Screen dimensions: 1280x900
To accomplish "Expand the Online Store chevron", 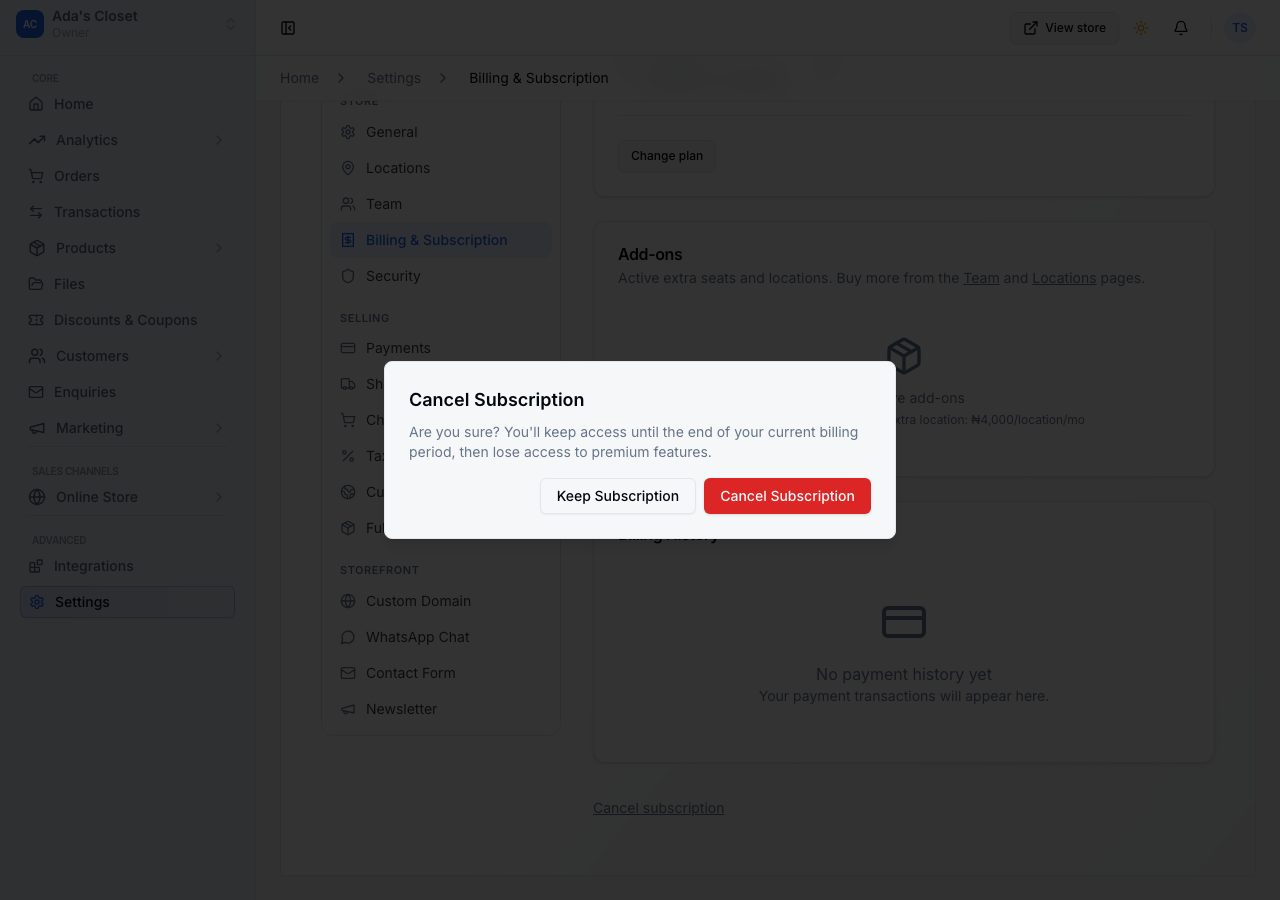I will coord(219,497).
